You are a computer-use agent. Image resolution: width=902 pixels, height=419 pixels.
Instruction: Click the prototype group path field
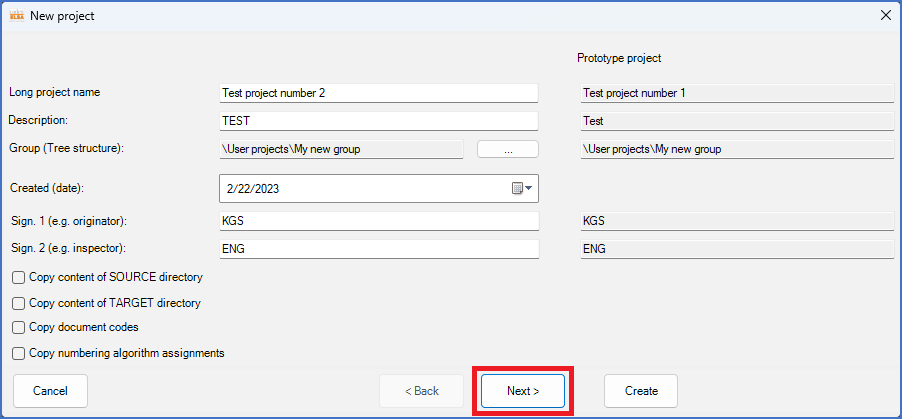click(736, 150)
